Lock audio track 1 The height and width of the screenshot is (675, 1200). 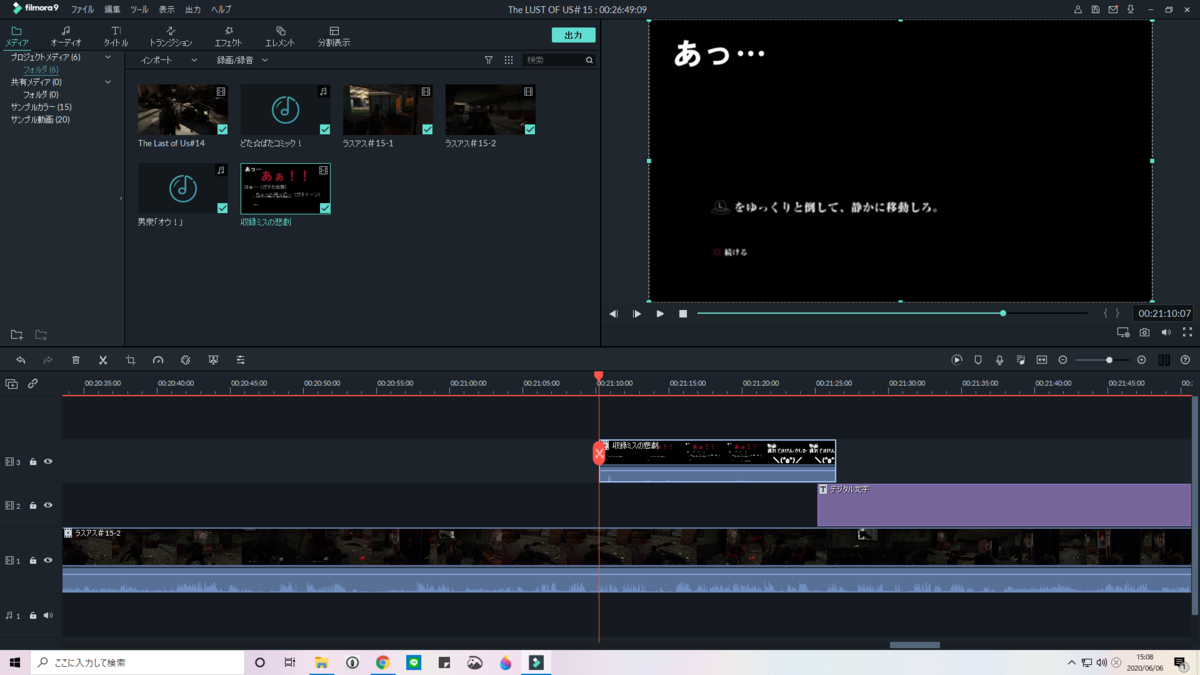33,616
